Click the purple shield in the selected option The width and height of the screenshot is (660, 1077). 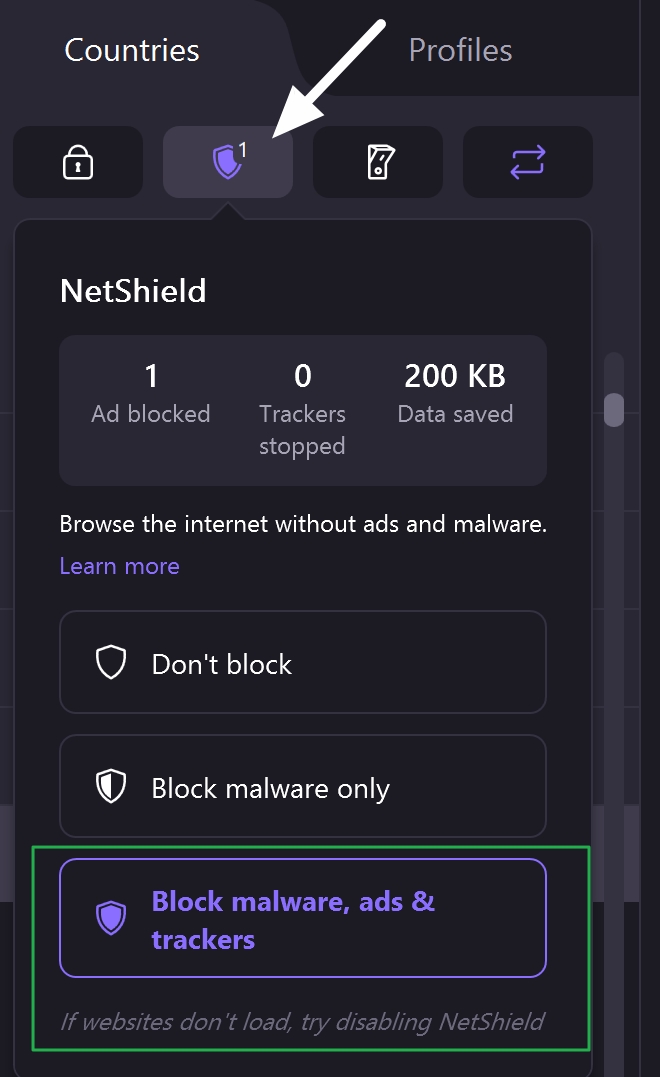point(110,918)
